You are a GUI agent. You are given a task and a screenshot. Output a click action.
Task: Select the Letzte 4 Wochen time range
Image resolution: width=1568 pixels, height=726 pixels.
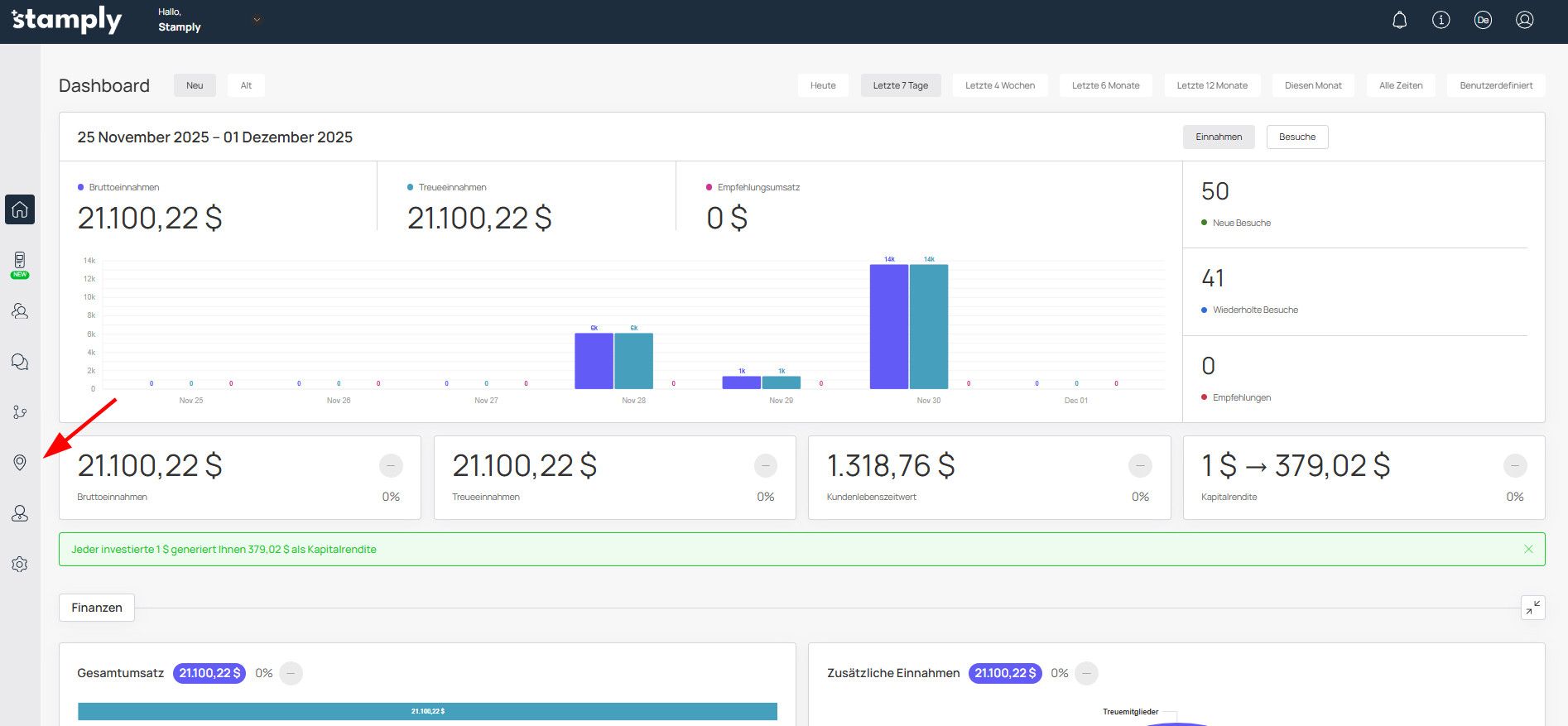click(x=999, y=85)
